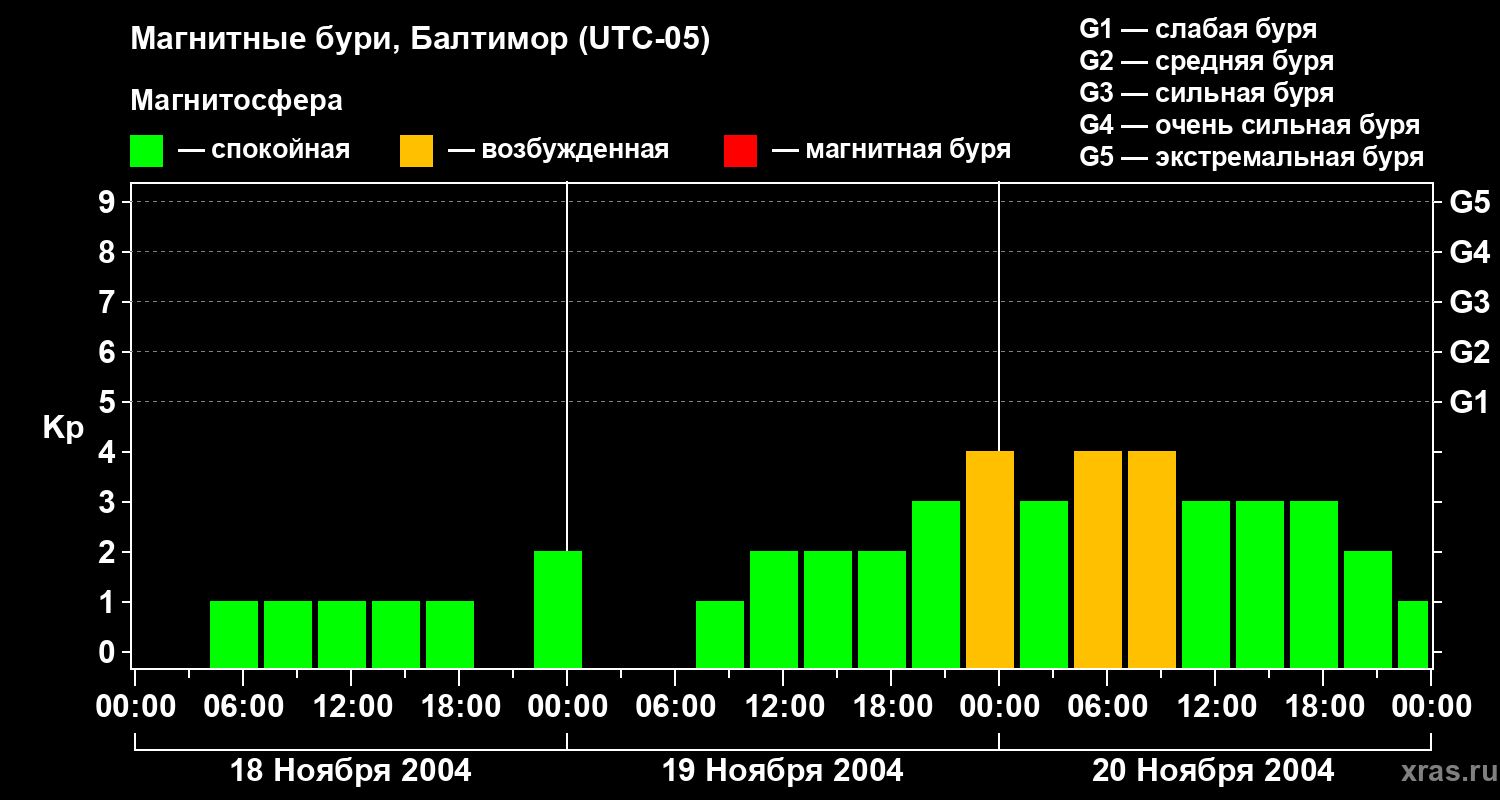Image resolution: width=1500 pixels, height=800 pixels.
Task: Click the orange 'возбужденная' legend swatch
Action: [416, 151]
